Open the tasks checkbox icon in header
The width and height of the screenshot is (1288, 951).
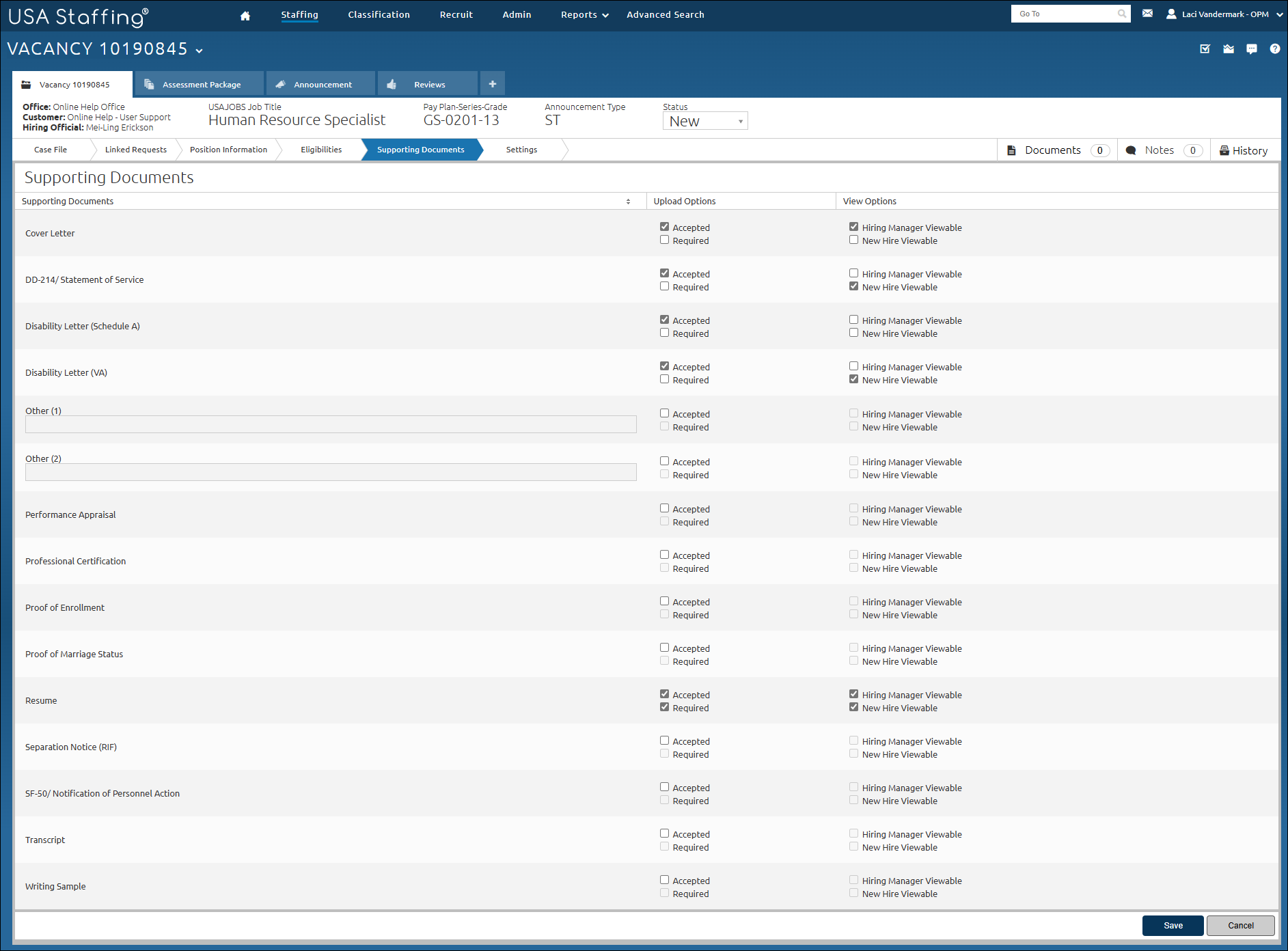point(1205,49)
